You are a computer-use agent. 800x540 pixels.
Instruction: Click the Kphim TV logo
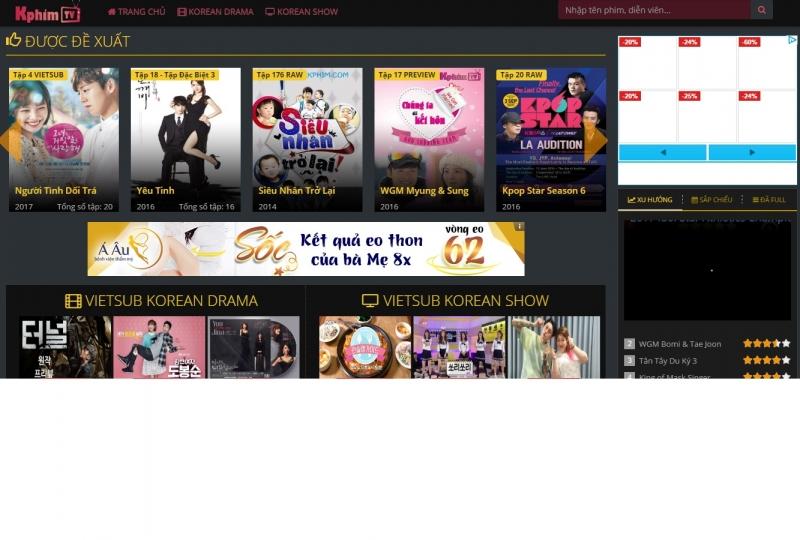click(x=47, y=13)
